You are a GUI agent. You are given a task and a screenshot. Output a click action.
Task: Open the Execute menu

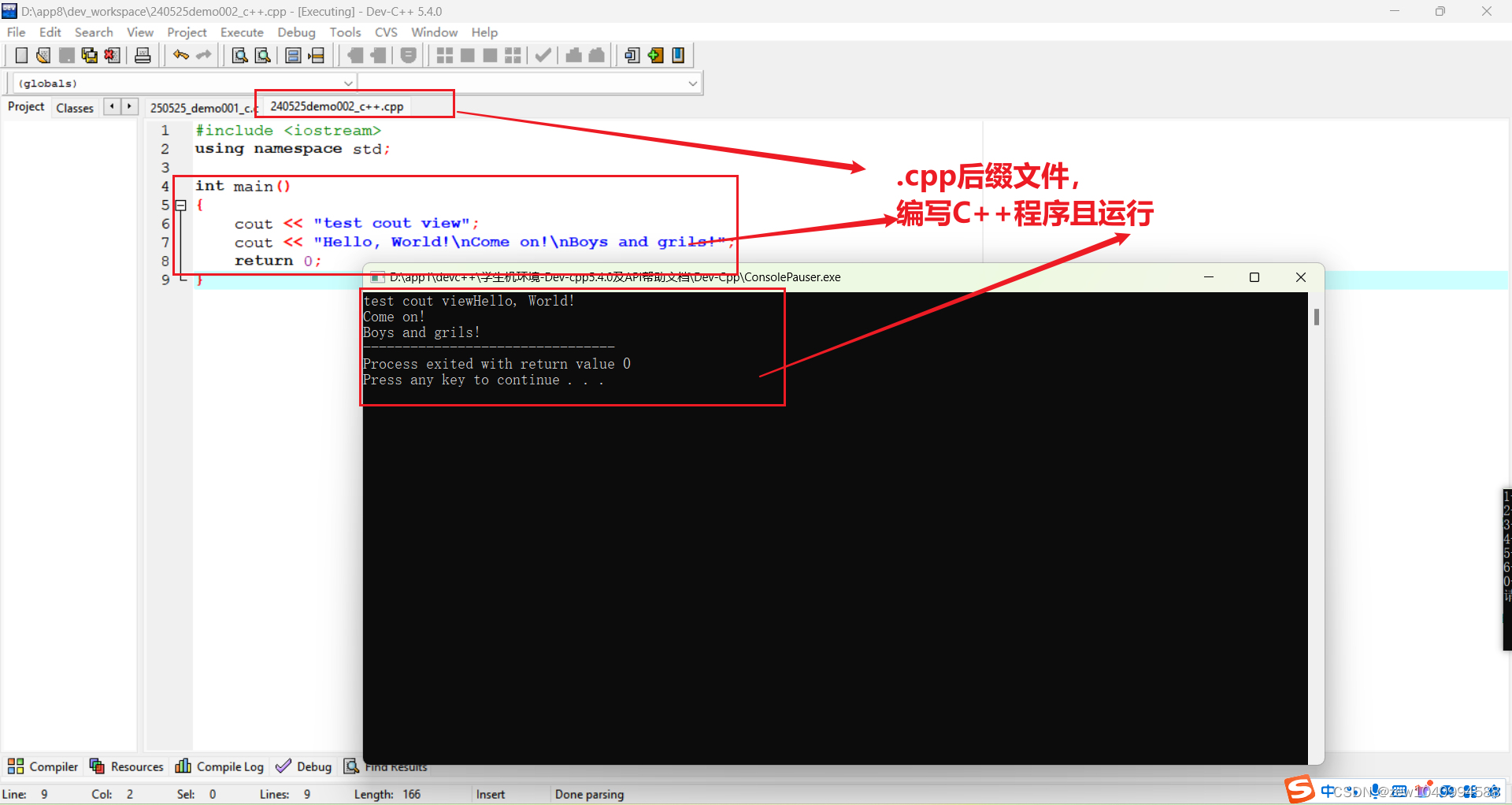[x=242, y=32]
